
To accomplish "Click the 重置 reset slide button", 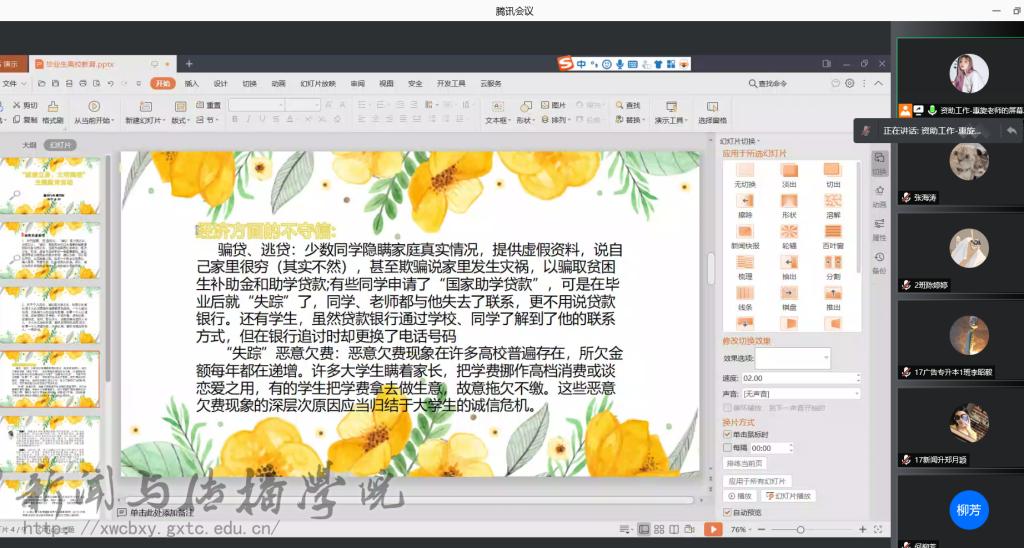I will 209,105.
